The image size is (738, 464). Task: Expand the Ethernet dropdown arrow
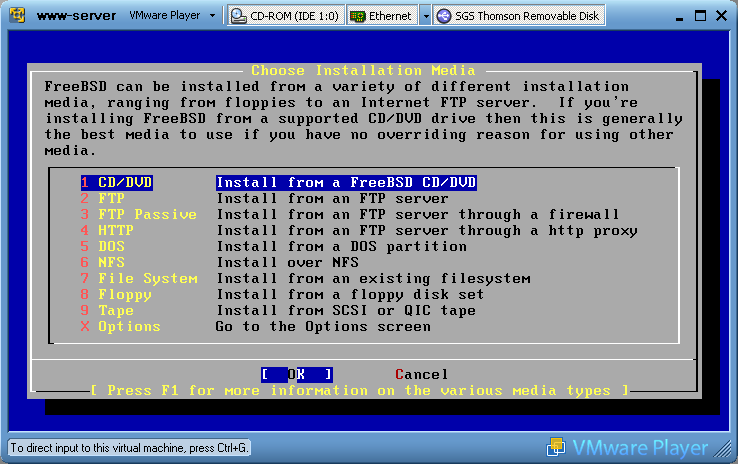coord(425,16)
